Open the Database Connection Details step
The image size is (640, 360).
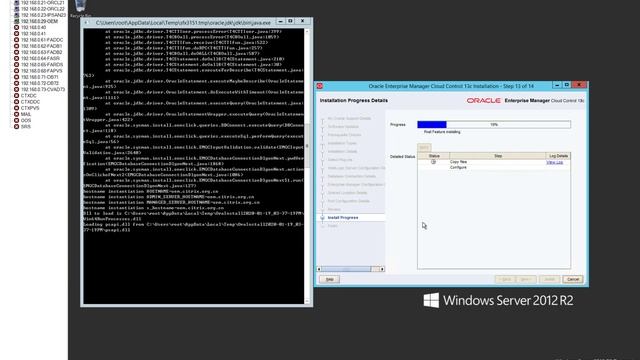tap(351, 176)
